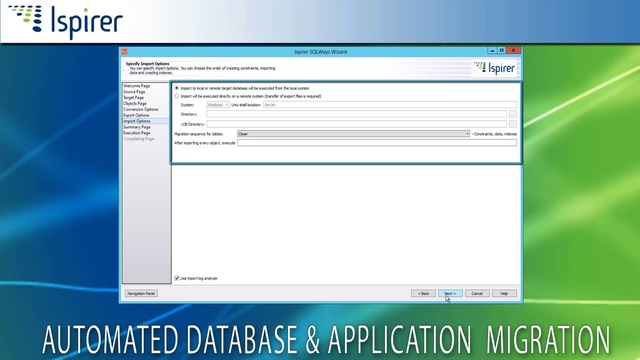Go to Target Page in navigation list
This screenshot has height=360, width=640.
134,98
